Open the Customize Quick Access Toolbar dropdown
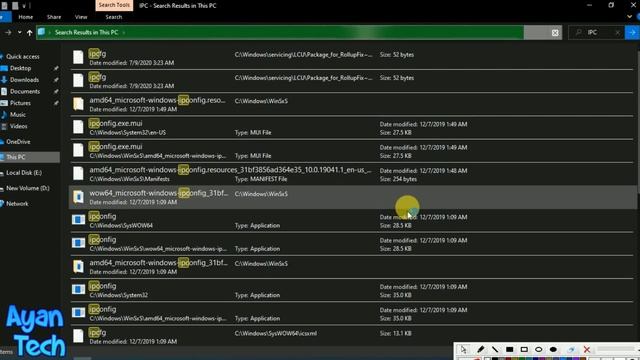 [x=25, y=6]
